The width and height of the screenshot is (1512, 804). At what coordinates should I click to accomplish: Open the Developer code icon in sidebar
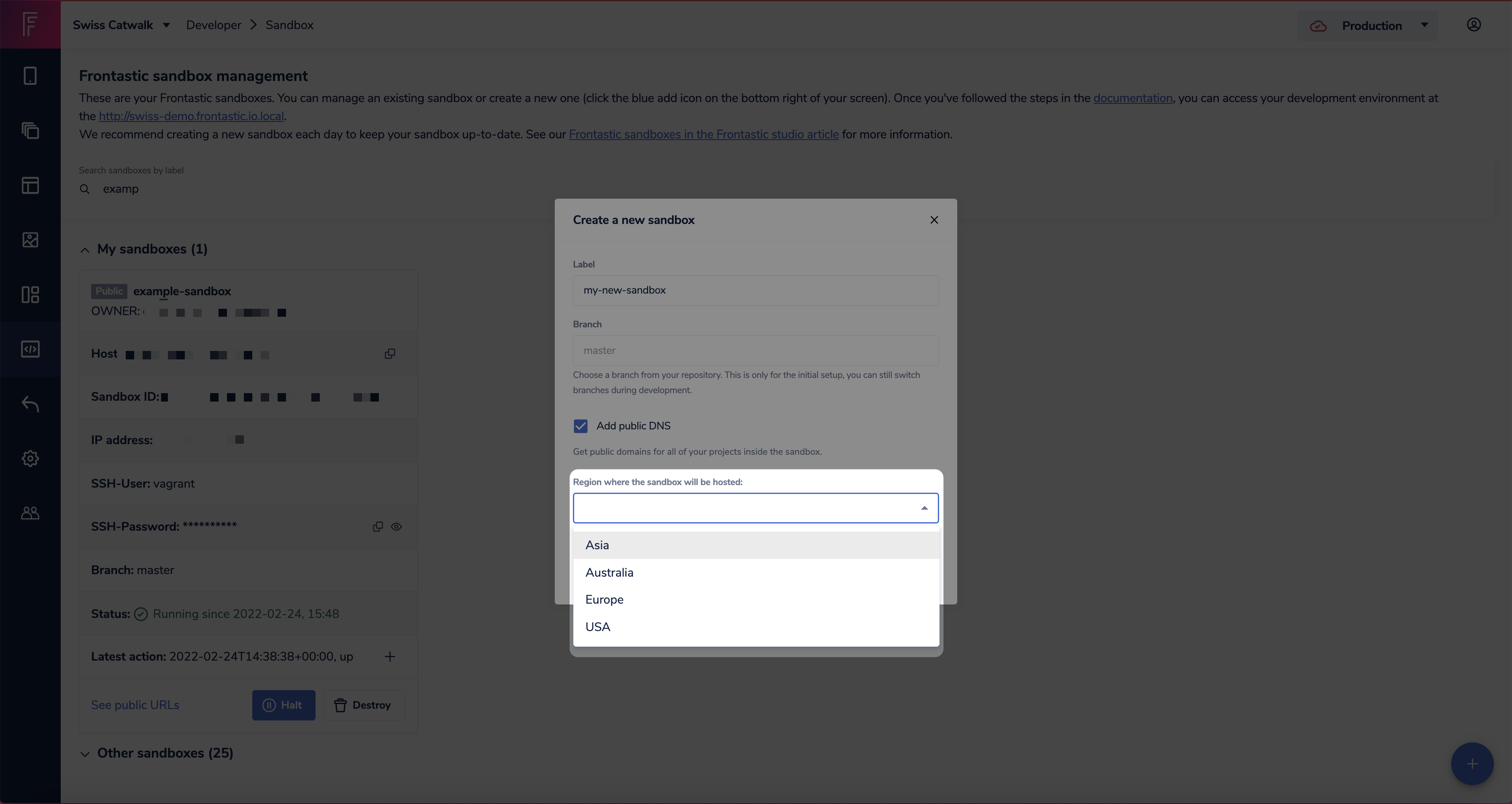coord(30,349)
